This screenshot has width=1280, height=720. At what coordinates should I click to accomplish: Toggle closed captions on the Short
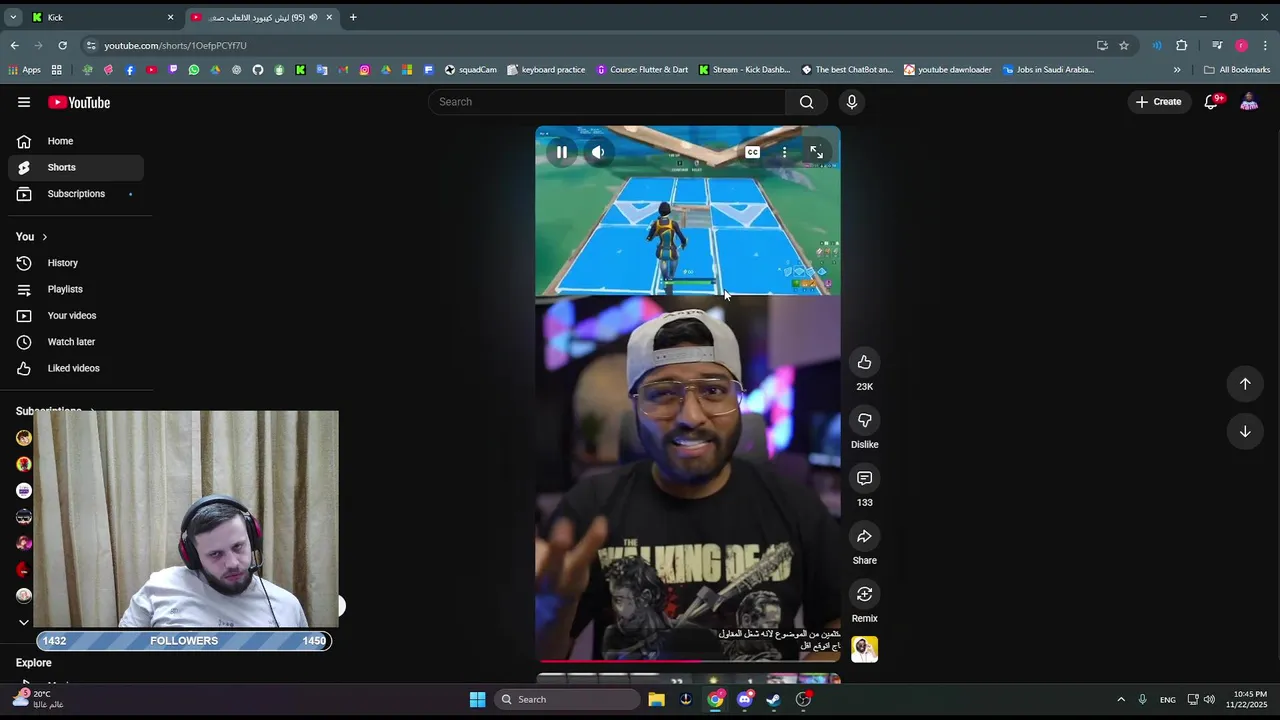[x=752, y=152]
